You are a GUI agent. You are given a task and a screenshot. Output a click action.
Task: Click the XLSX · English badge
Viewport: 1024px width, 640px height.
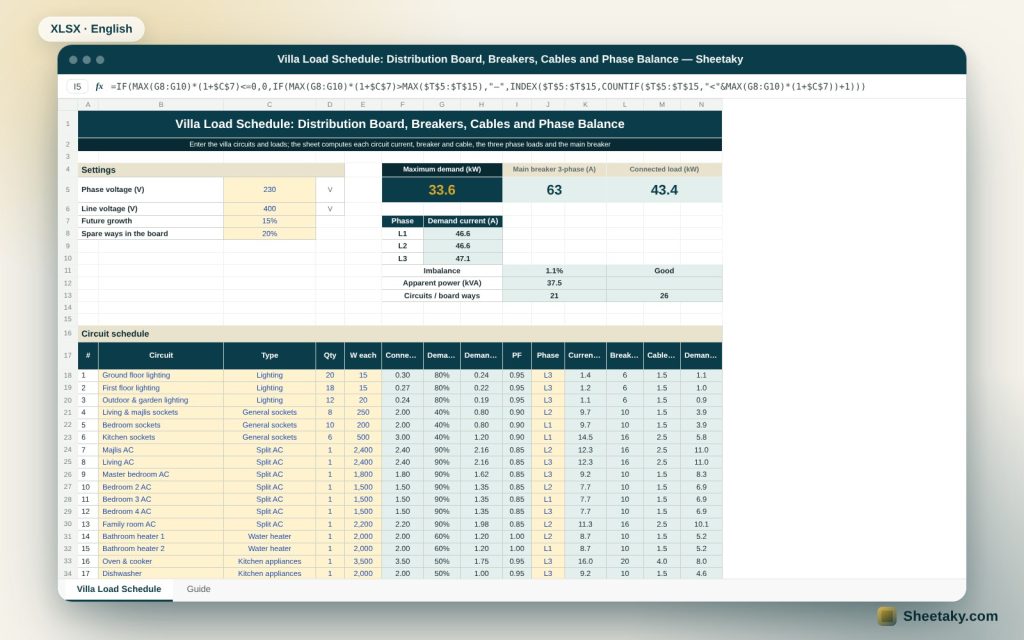(91, 29)
